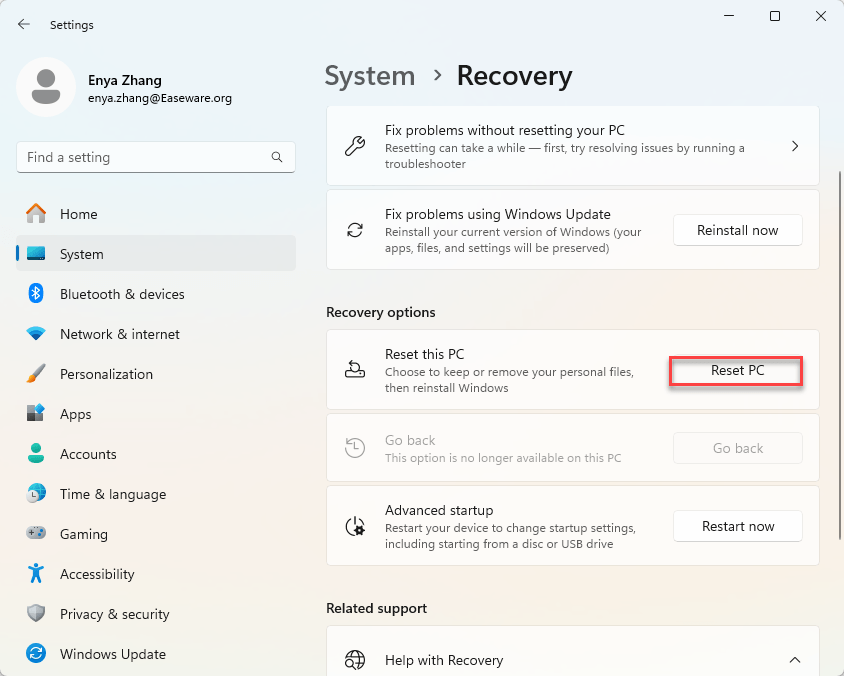Image resolution: width=844 pixels, height=676 pixels.
Task: Collapse the Help with Recovery section
Action: pyautogui.click(x=795, y=660)
